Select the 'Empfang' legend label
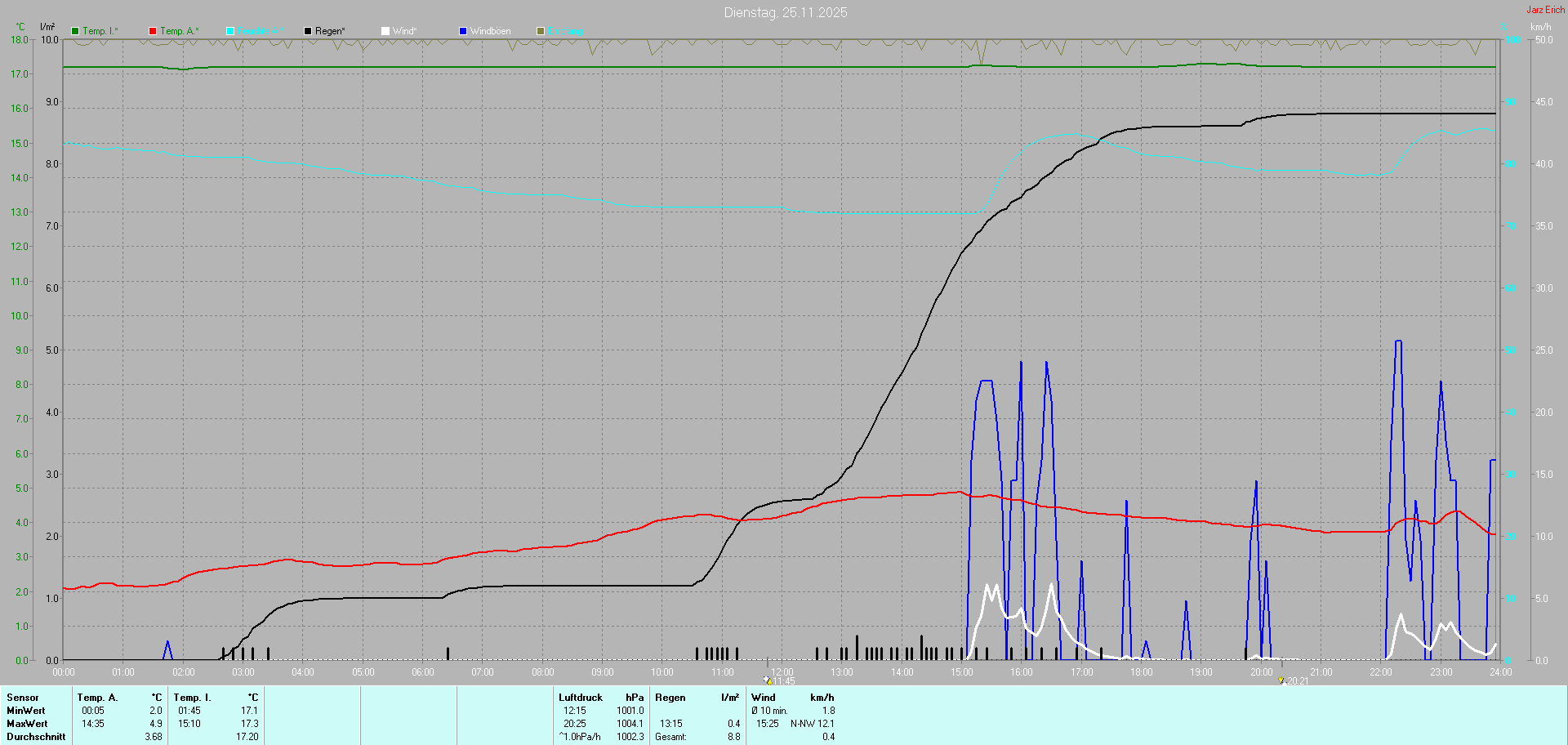This screenshot has width=1568, height=745. point(566,31)
